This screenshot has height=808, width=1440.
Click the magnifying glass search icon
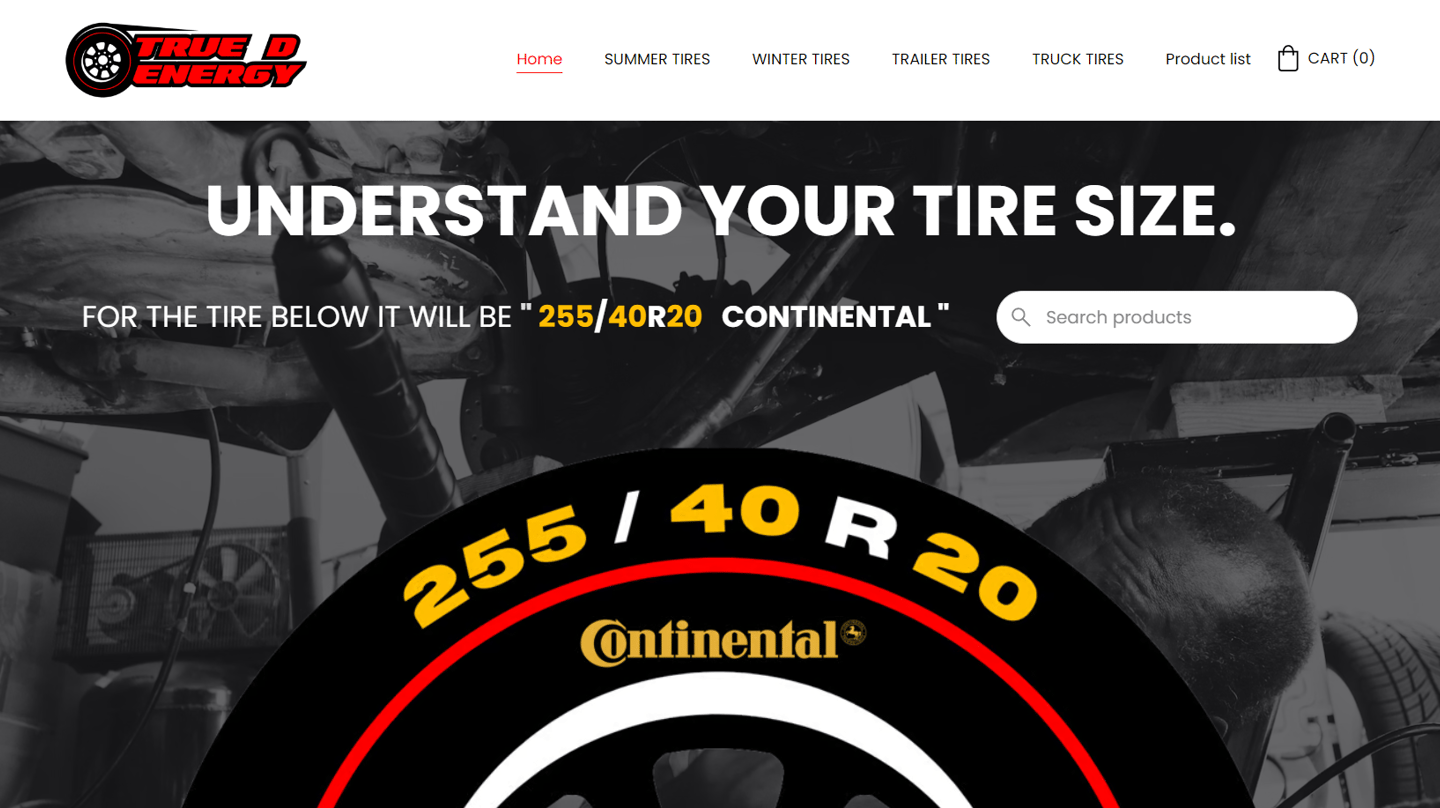pyautogui.click(x=1020, y=317)
